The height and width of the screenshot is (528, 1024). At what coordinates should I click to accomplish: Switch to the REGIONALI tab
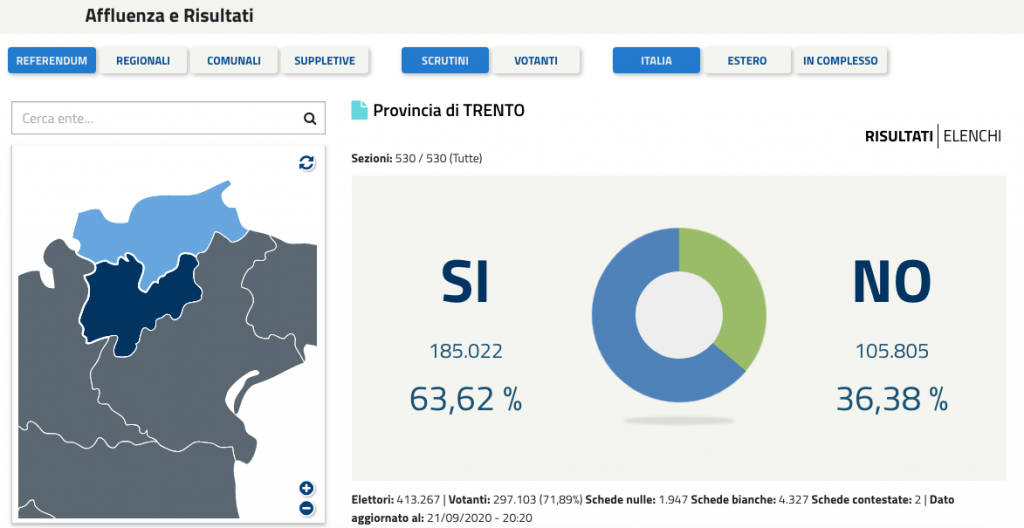click(x=143, y=60)
